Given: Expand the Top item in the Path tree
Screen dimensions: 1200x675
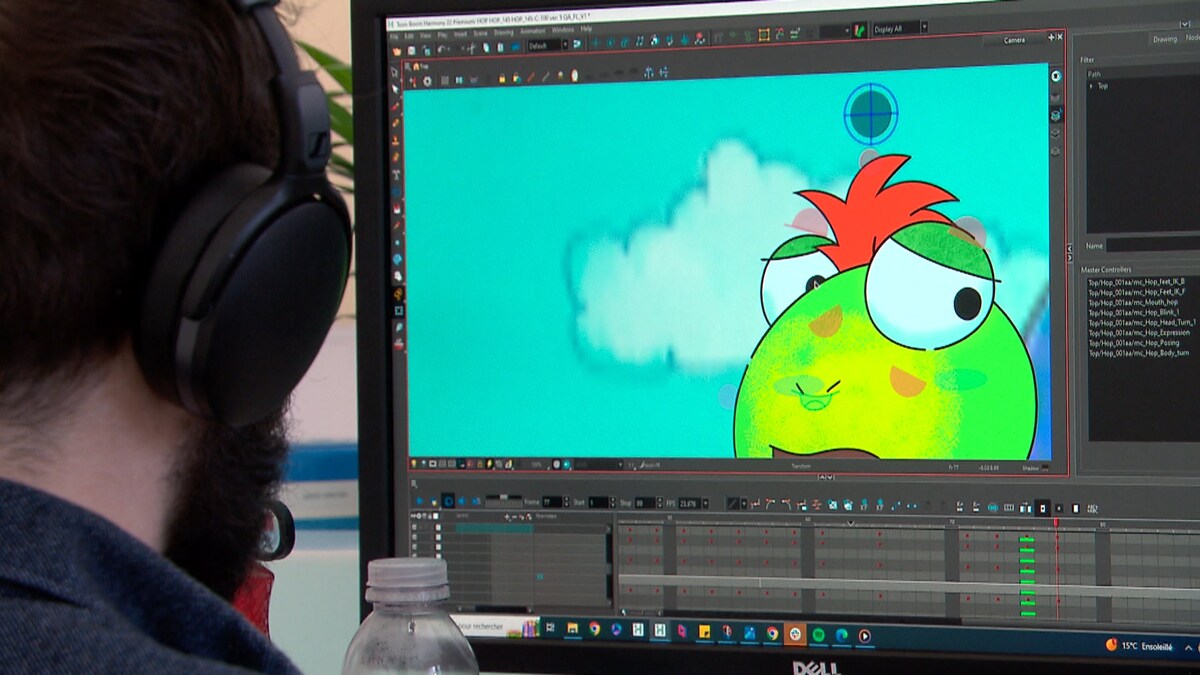Looking at the screenshot, I should tap(1091, 86).
